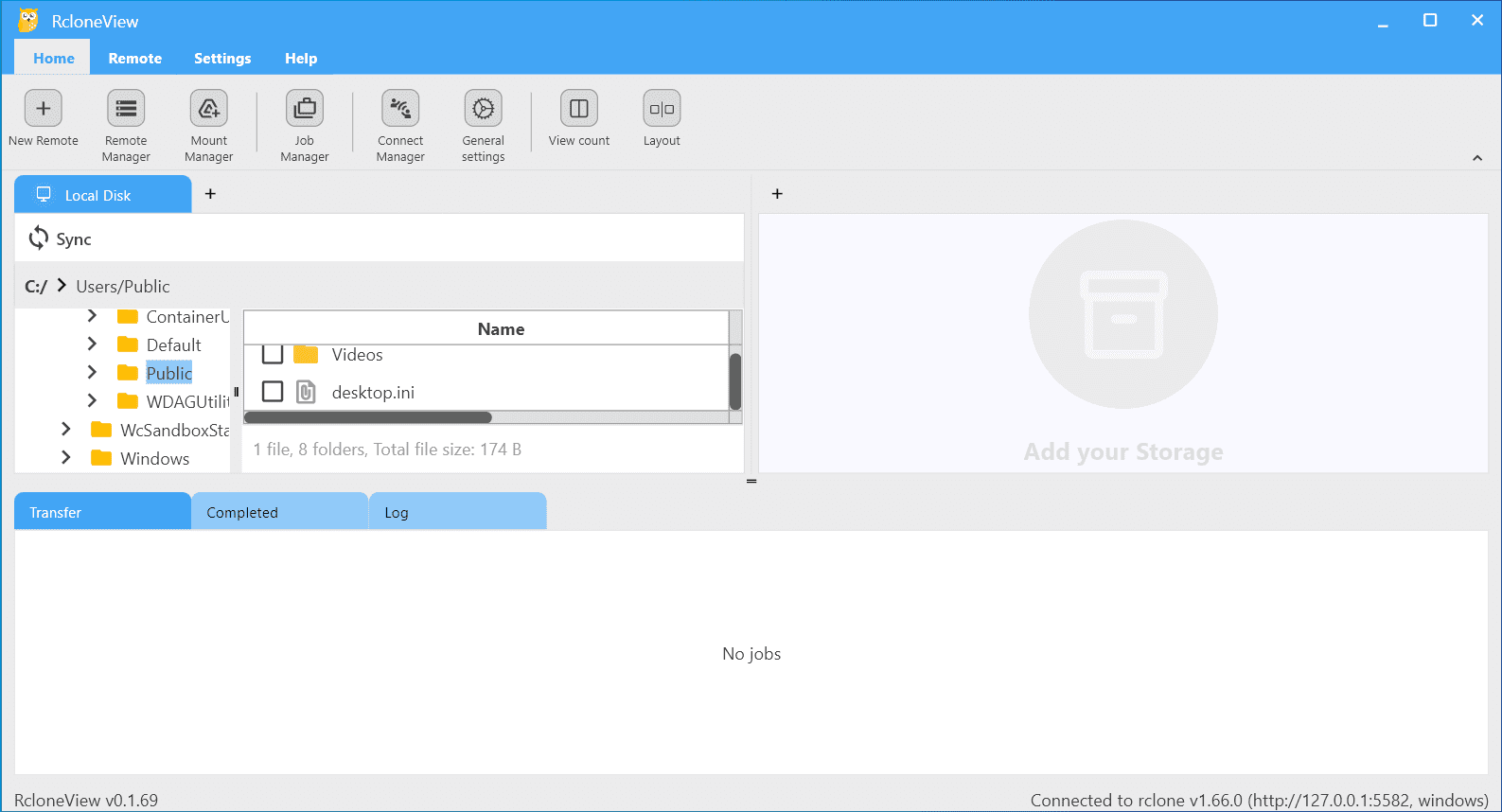Expand the ContainerU tree folder

point(92,315)
